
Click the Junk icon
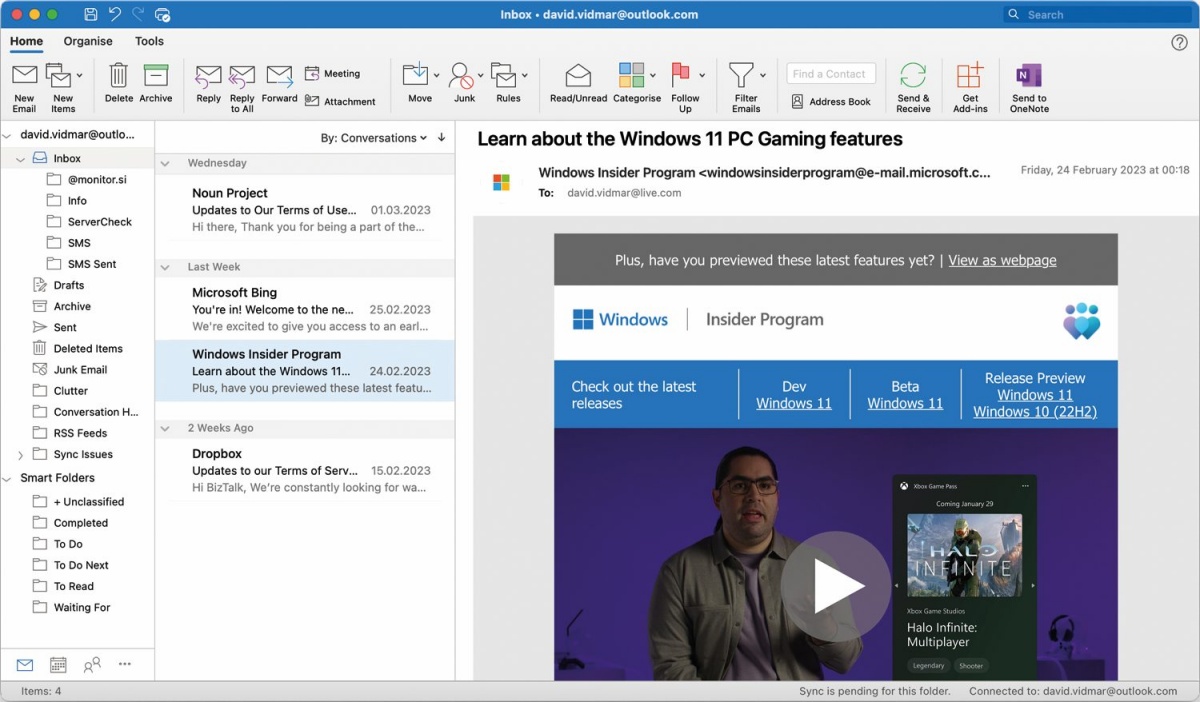461,76
